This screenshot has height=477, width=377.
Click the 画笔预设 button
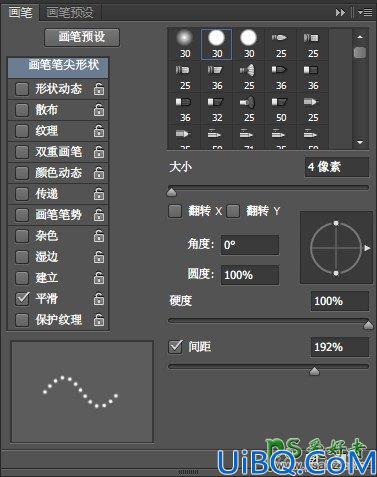pyautogui.click(x=82, y=37)
